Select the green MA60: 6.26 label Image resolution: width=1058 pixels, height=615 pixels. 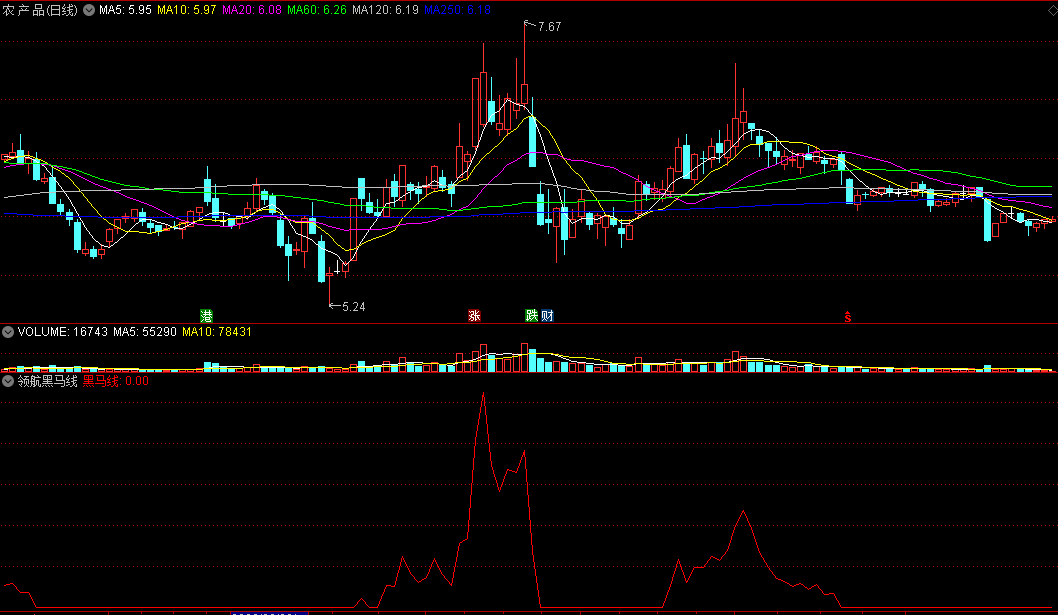coord(316,10)
